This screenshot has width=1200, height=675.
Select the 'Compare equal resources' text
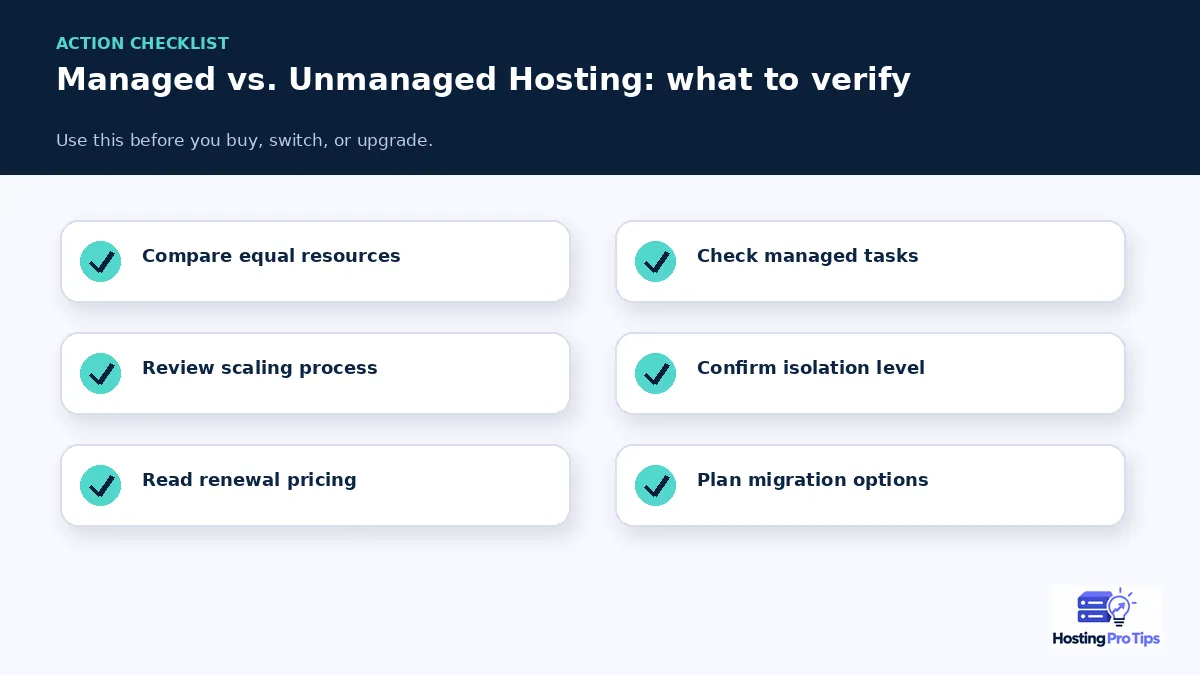coord(271,256)
